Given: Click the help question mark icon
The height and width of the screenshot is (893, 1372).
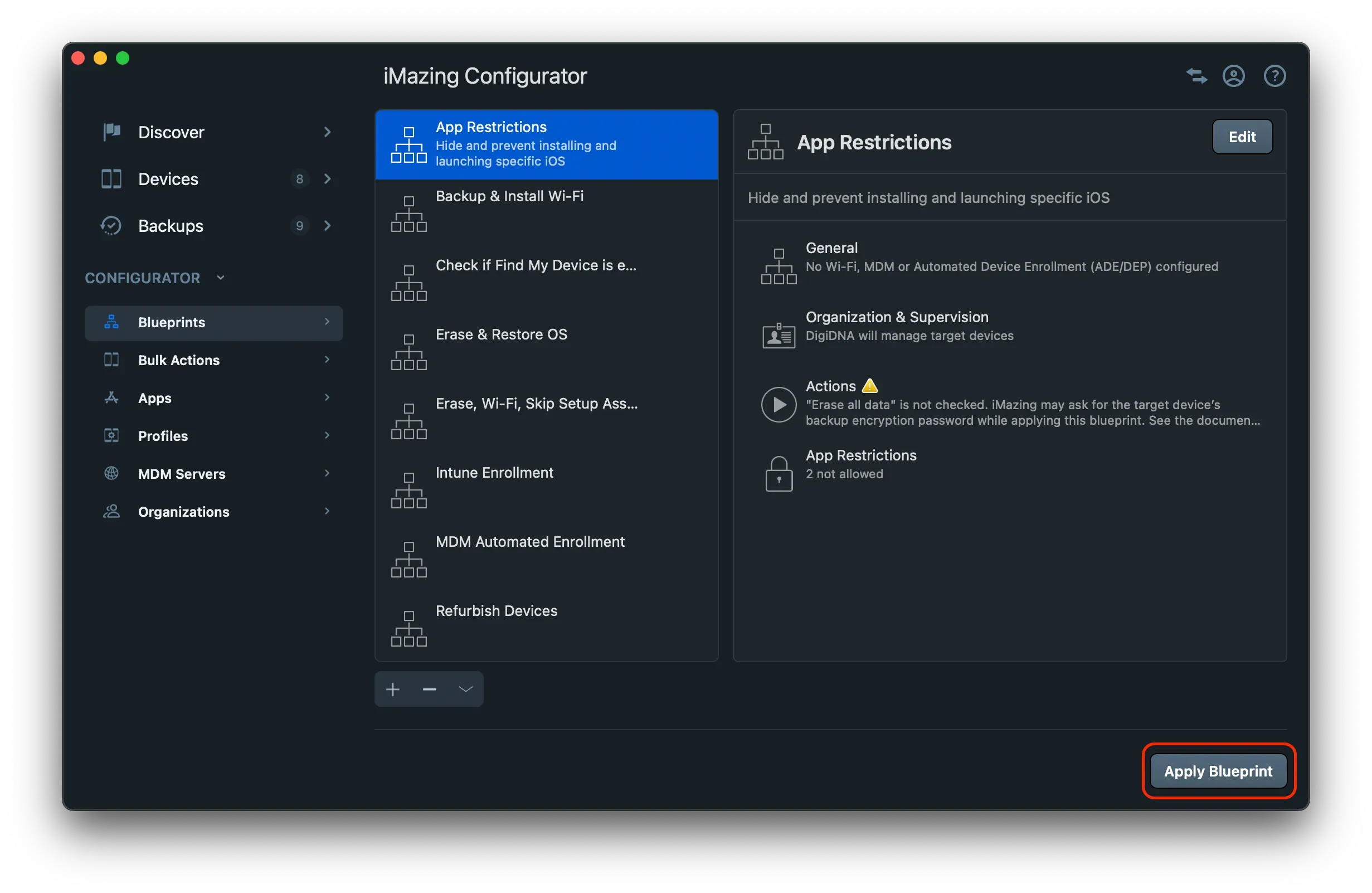Looking at the screenshot, I should [x=1274, y=75].
